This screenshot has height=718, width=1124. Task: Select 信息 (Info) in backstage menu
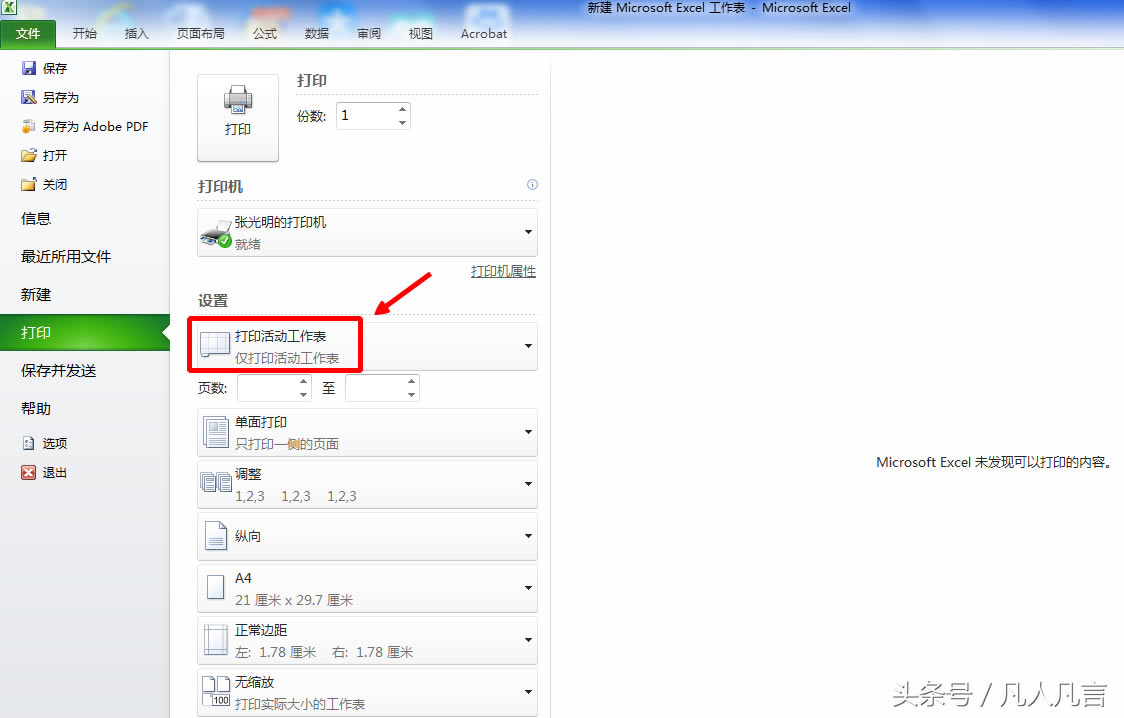[36, 219]
